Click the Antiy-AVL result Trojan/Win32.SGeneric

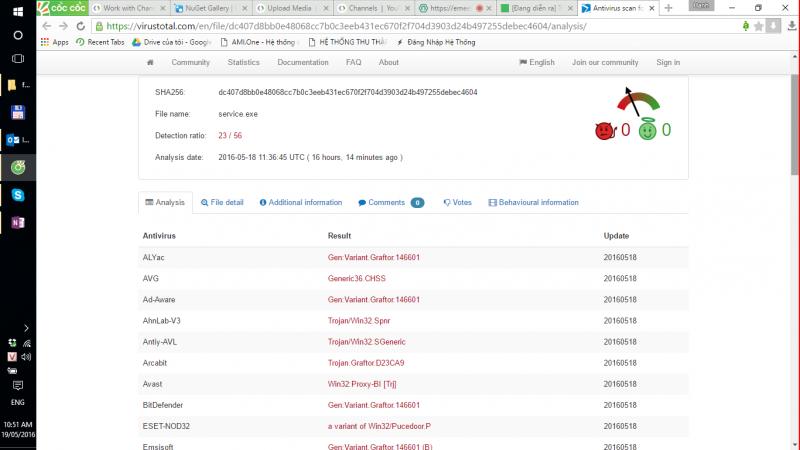(x=366, y=342)
